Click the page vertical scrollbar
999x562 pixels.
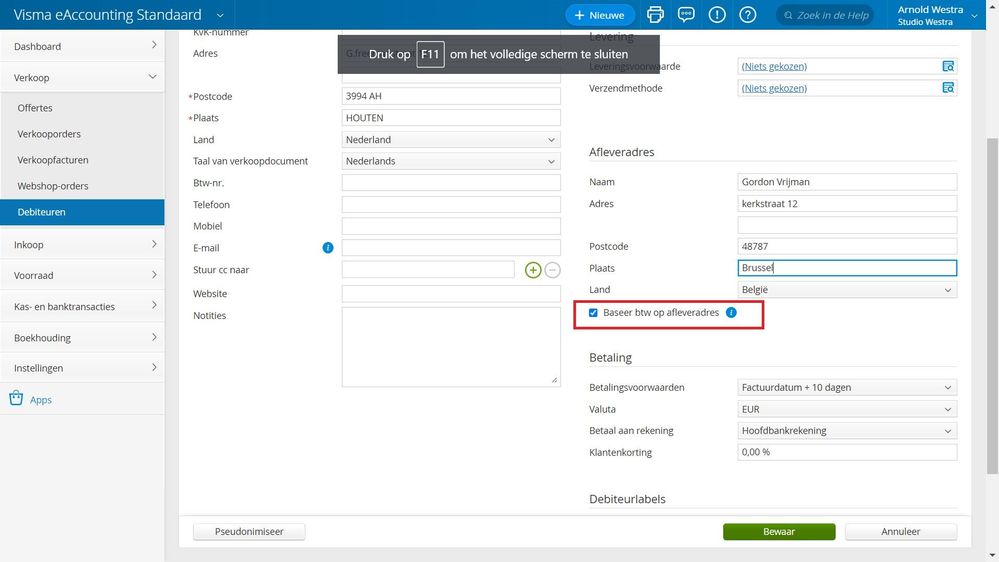[992, 306]
